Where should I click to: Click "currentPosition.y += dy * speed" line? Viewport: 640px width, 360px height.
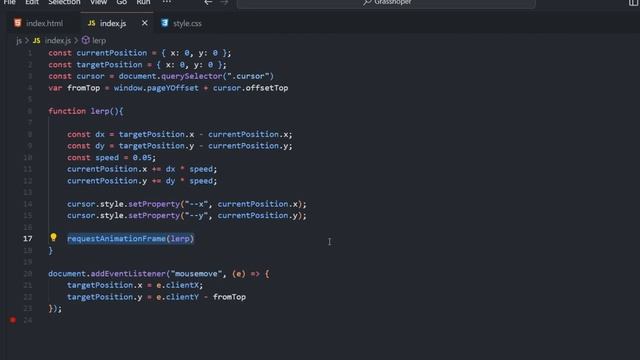point(142,181)
